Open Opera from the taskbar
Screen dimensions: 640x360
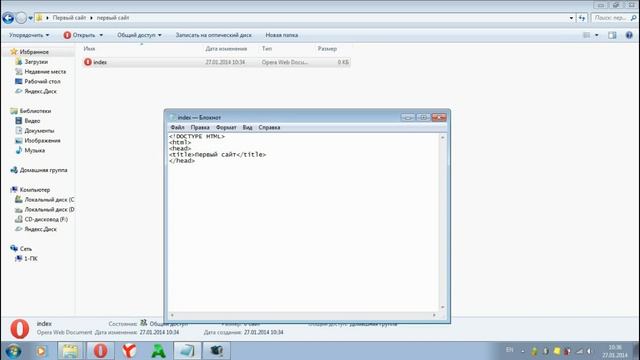coord(100,351)
